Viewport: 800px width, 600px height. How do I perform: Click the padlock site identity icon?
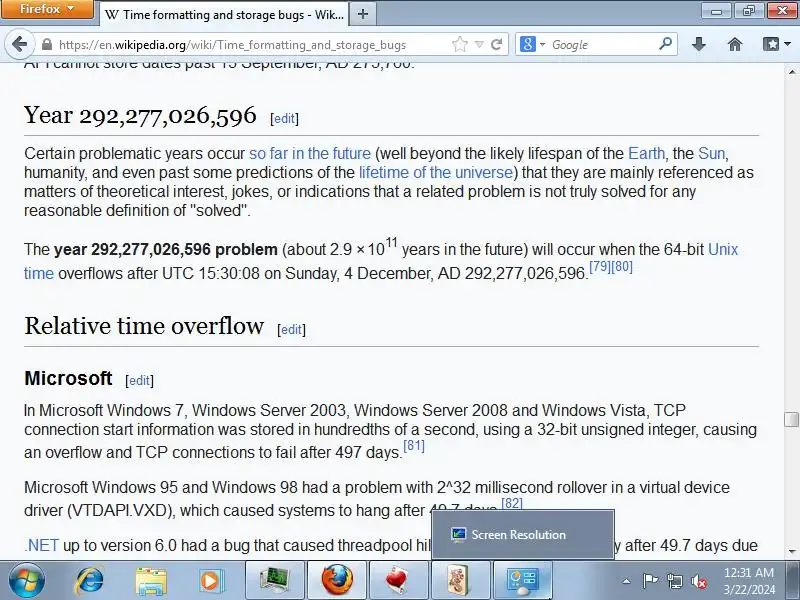click(47, 44)
